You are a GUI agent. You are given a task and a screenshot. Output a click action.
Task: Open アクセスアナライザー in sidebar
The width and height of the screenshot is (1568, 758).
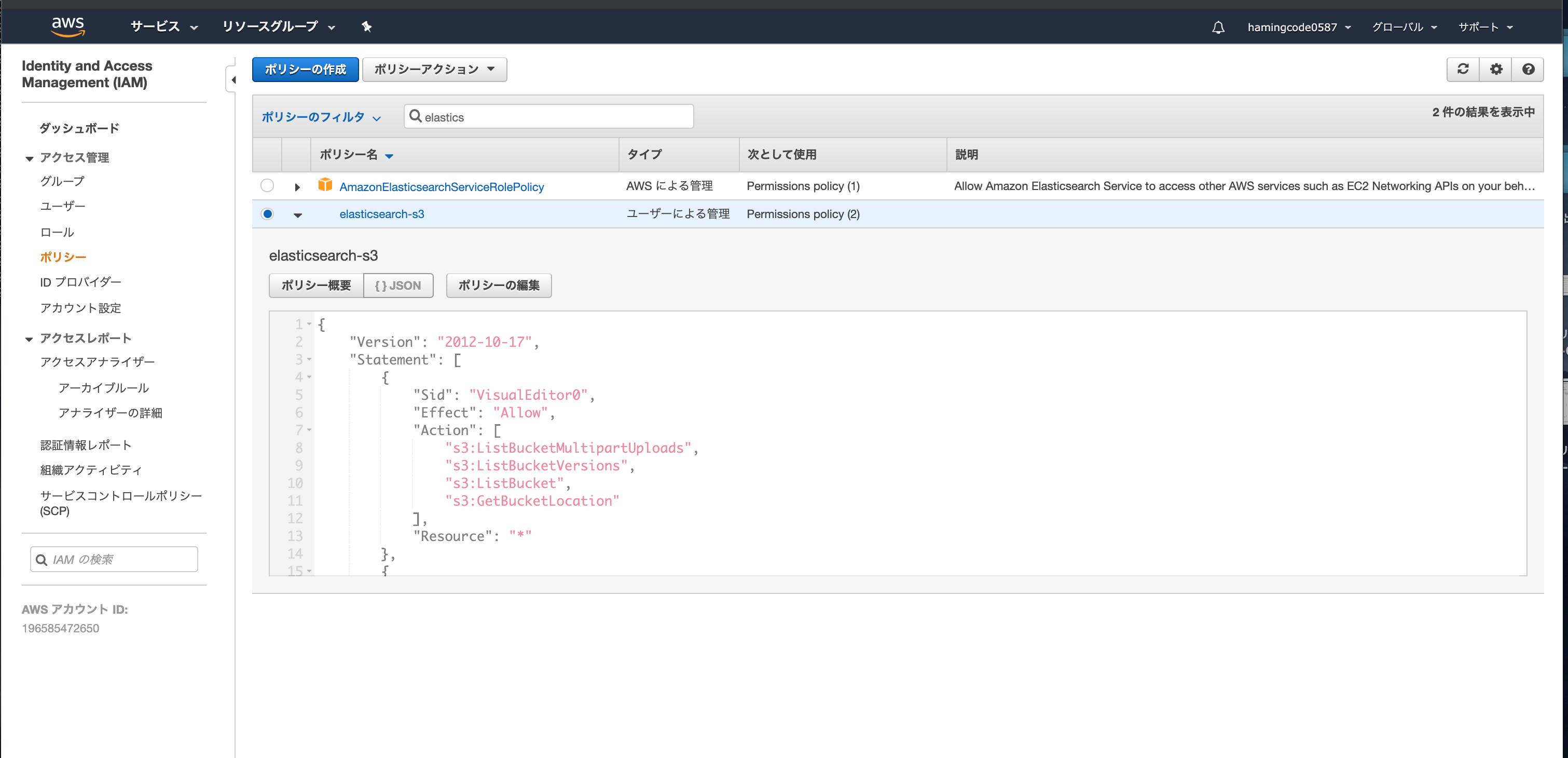[98, 362]
